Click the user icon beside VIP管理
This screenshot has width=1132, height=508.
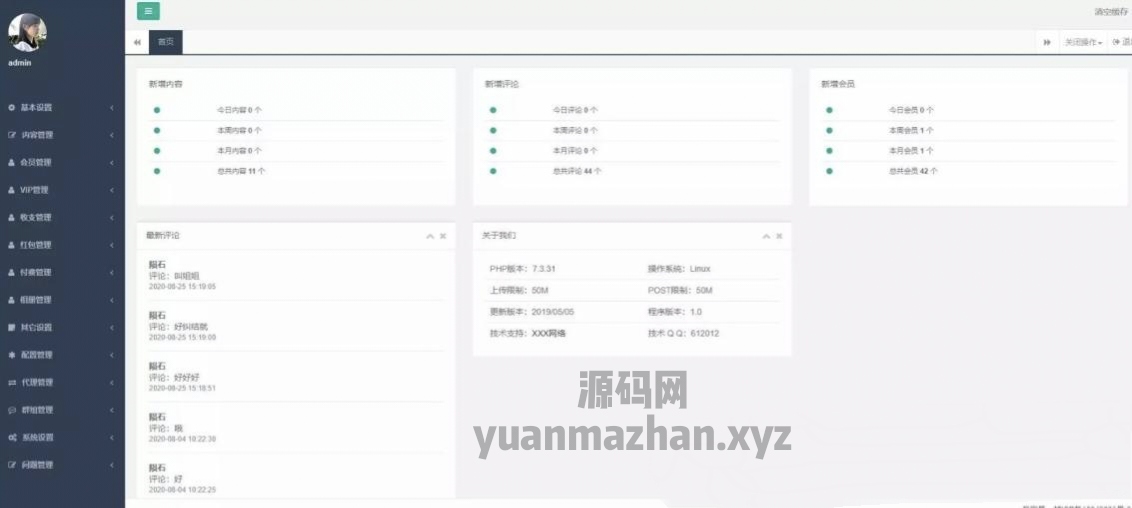point(12,190)
